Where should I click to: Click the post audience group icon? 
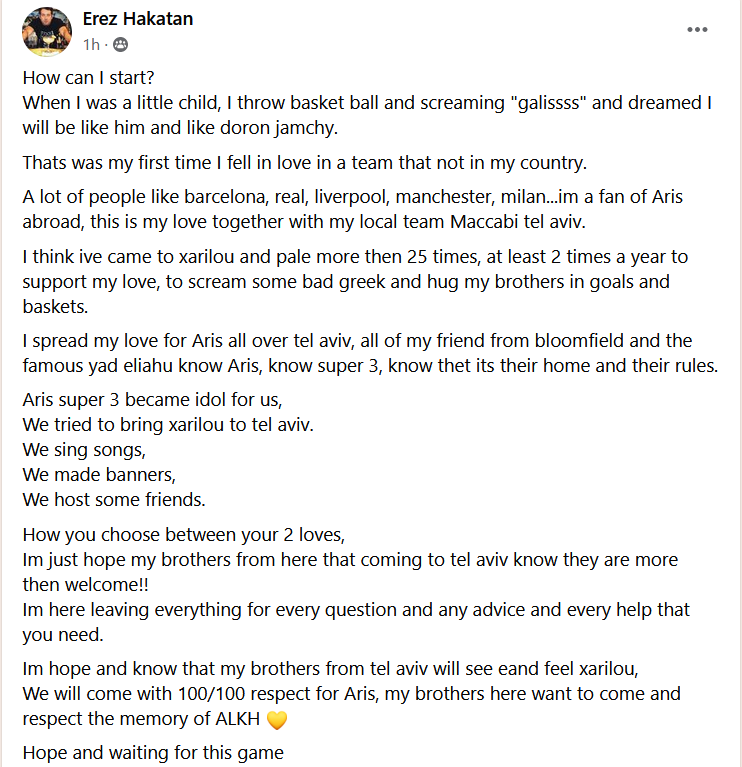point(120,45)
